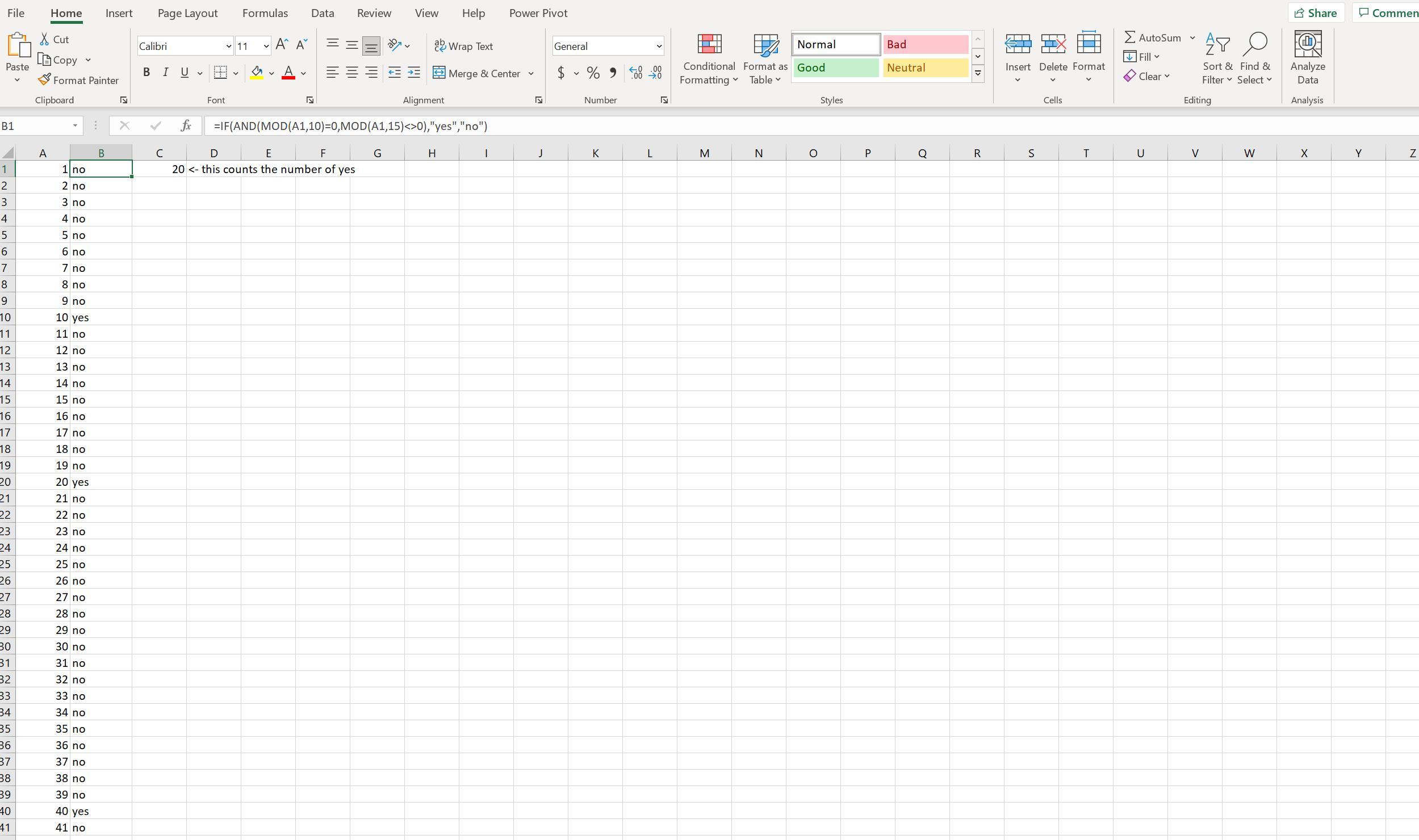Click the Analyze Data icon
1419x840 pixels.
click(x=1307, y=58)
